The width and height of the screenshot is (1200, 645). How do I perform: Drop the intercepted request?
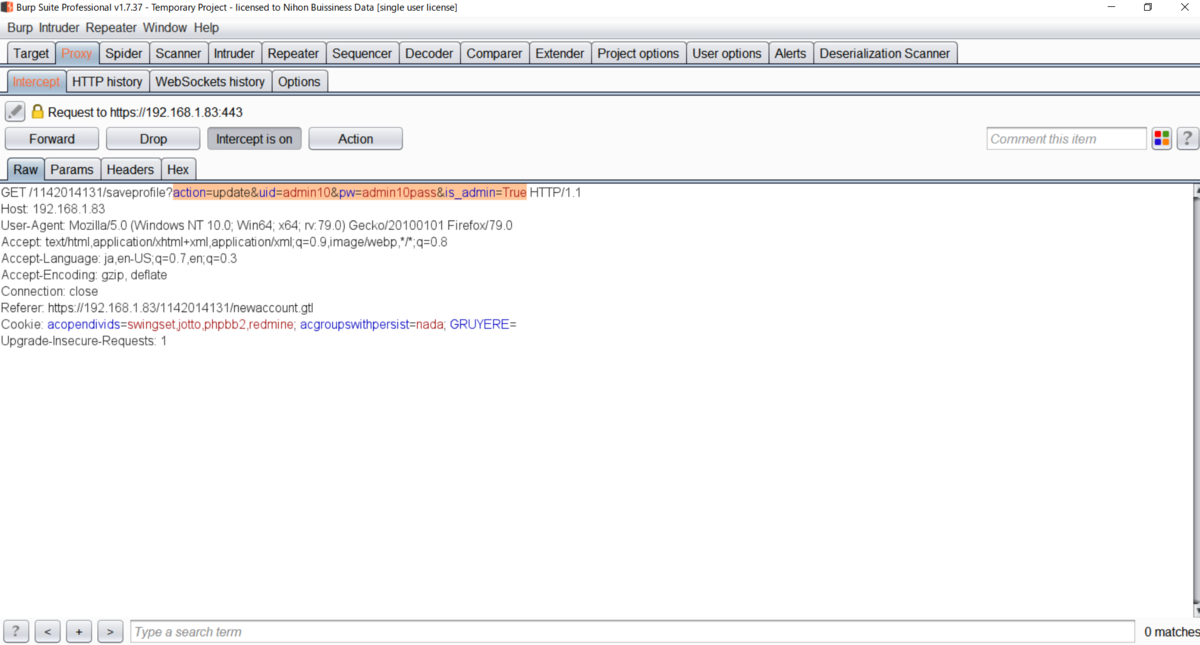(x=153, y=139)
